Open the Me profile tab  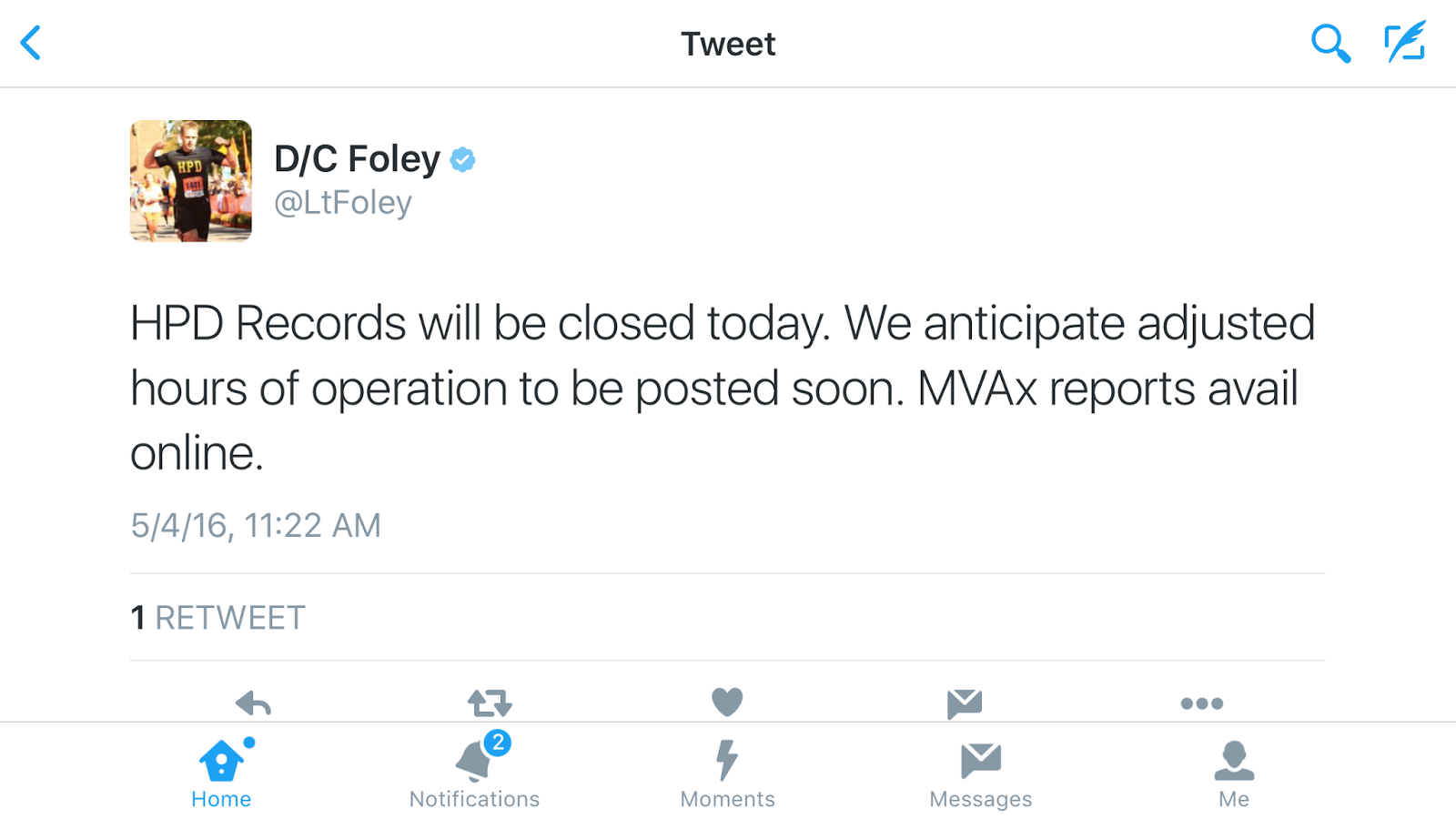[1234, 773]
